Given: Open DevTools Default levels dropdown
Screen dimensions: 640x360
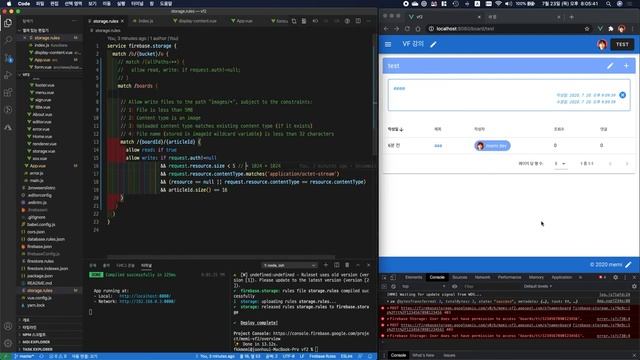Looking at the screenshot, I should coord(538,287).
